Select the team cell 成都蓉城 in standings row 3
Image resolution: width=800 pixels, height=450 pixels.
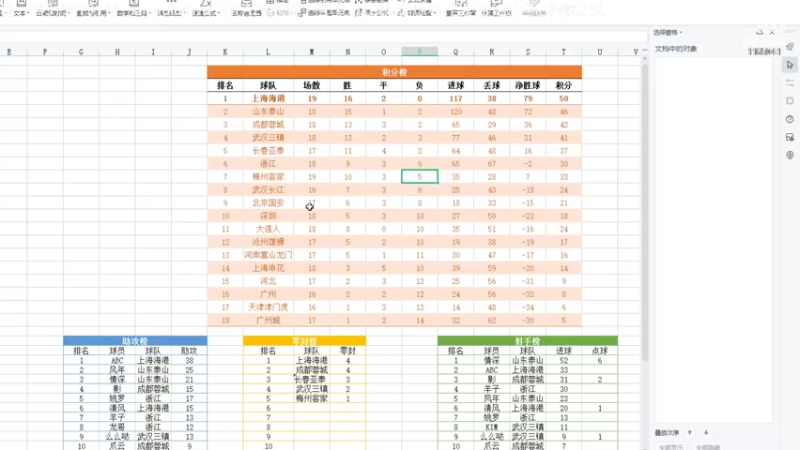(268, 124)
